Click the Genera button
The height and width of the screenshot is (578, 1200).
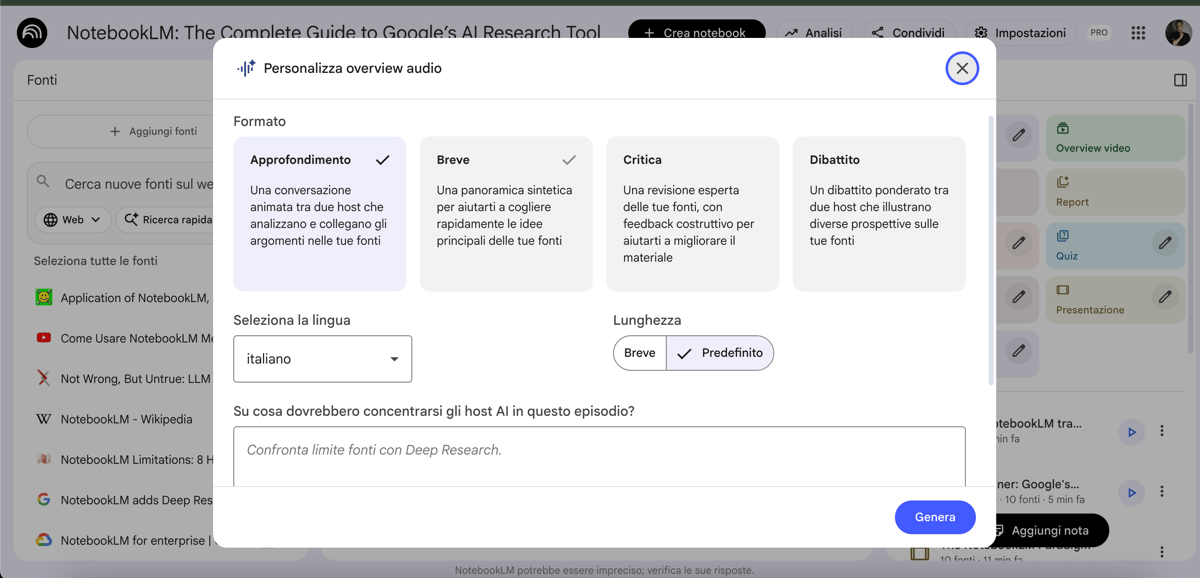(x=935, y=517)
